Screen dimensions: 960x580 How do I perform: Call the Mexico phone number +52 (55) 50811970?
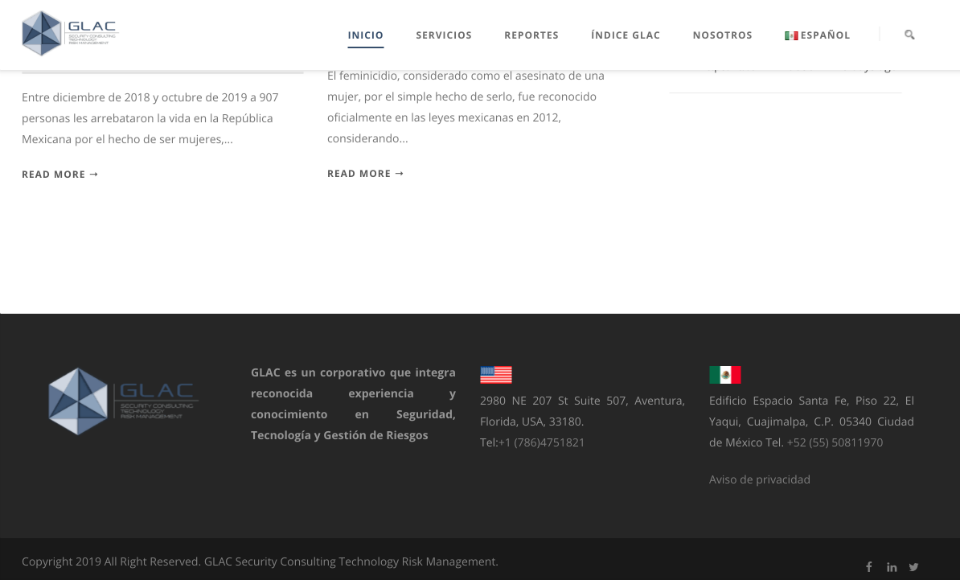834,442
